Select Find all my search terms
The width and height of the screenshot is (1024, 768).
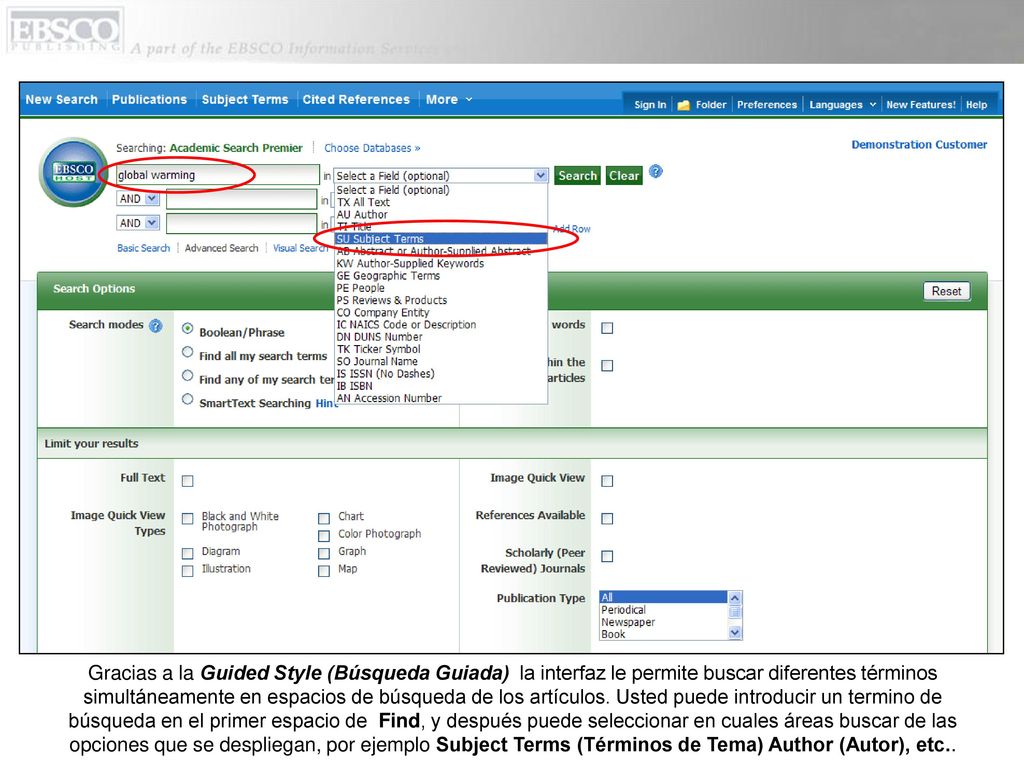pyautogui.click(x=187, y=353)
